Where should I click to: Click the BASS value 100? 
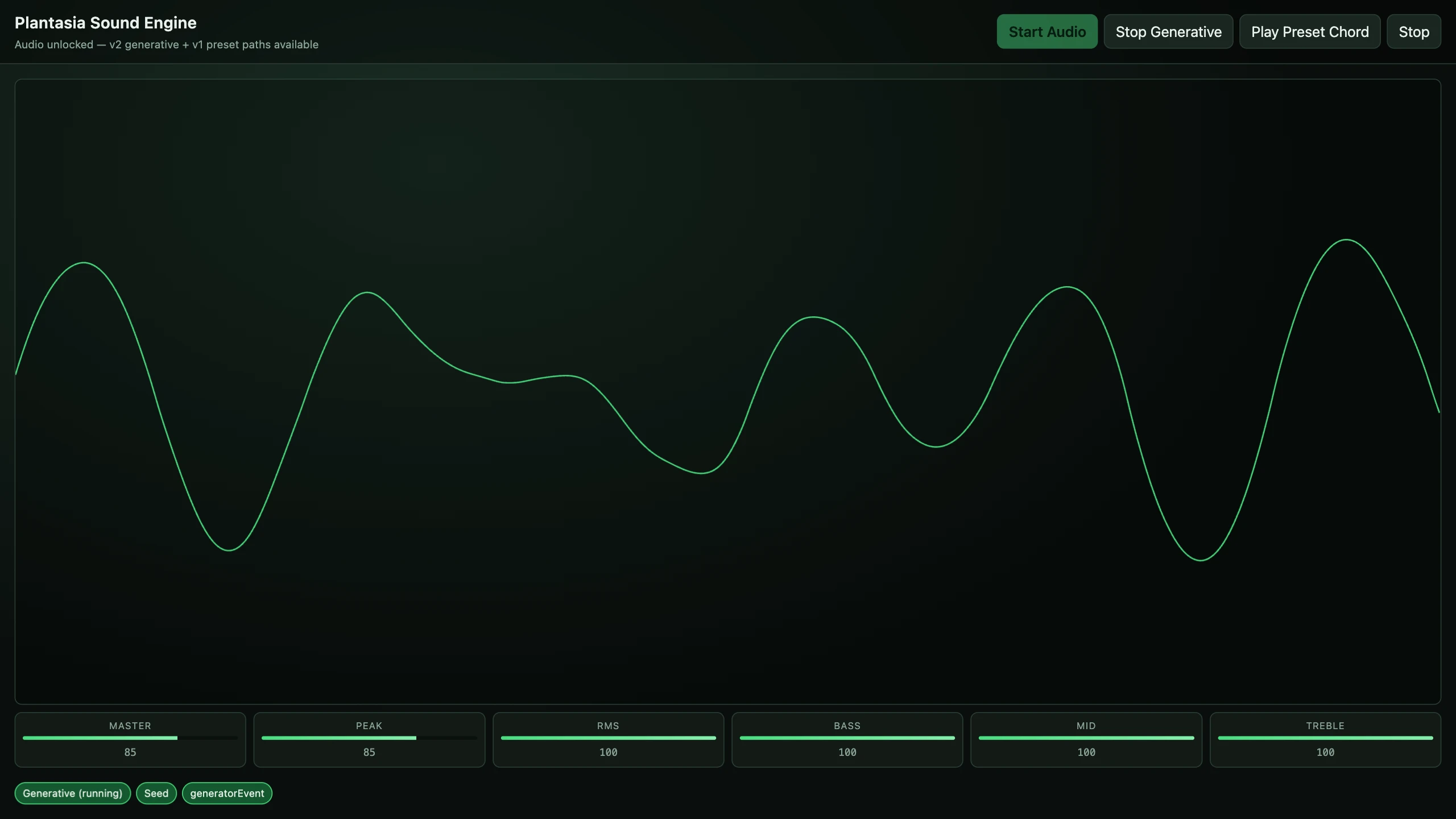point(847,752)
